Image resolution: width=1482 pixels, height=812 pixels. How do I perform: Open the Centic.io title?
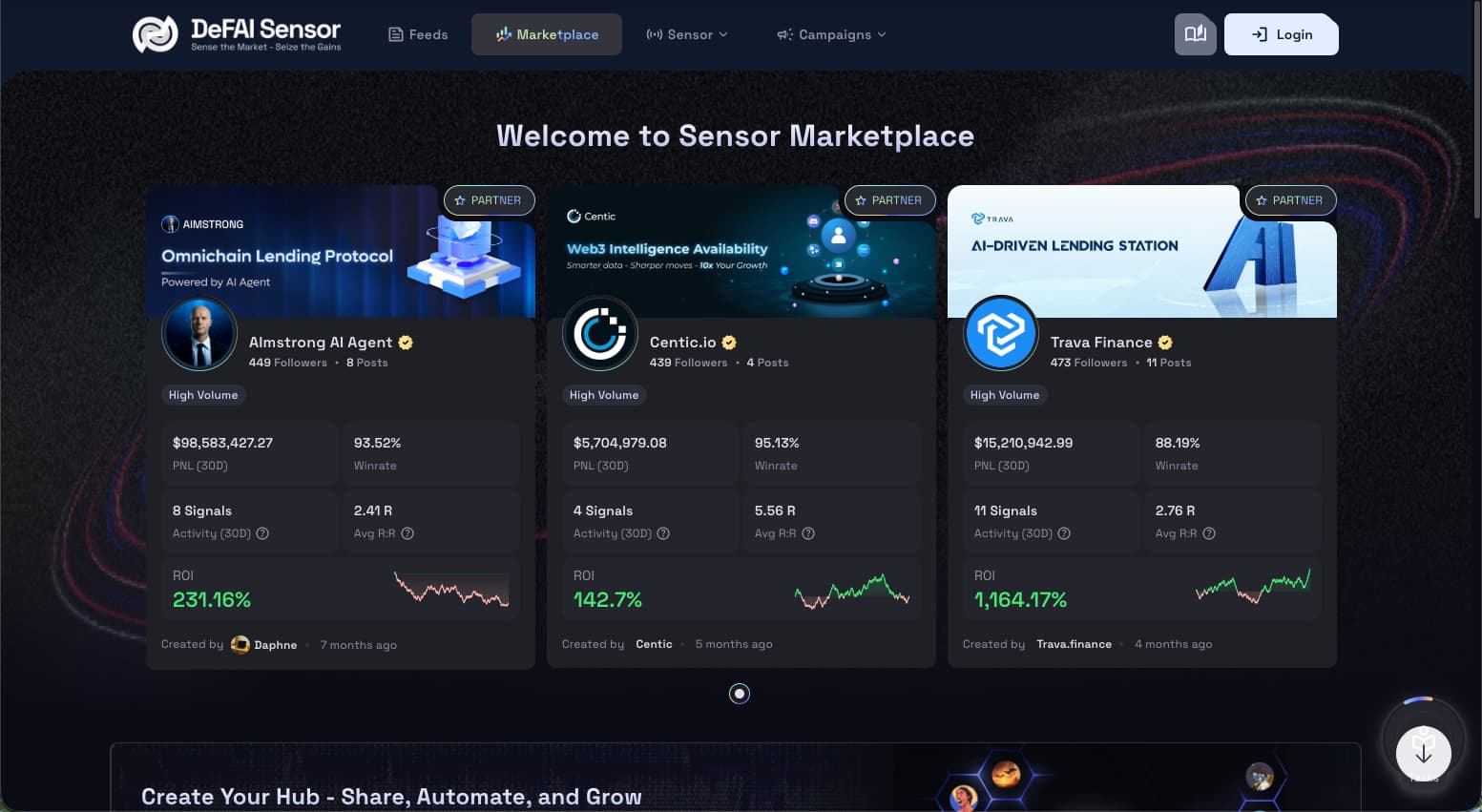682,343
